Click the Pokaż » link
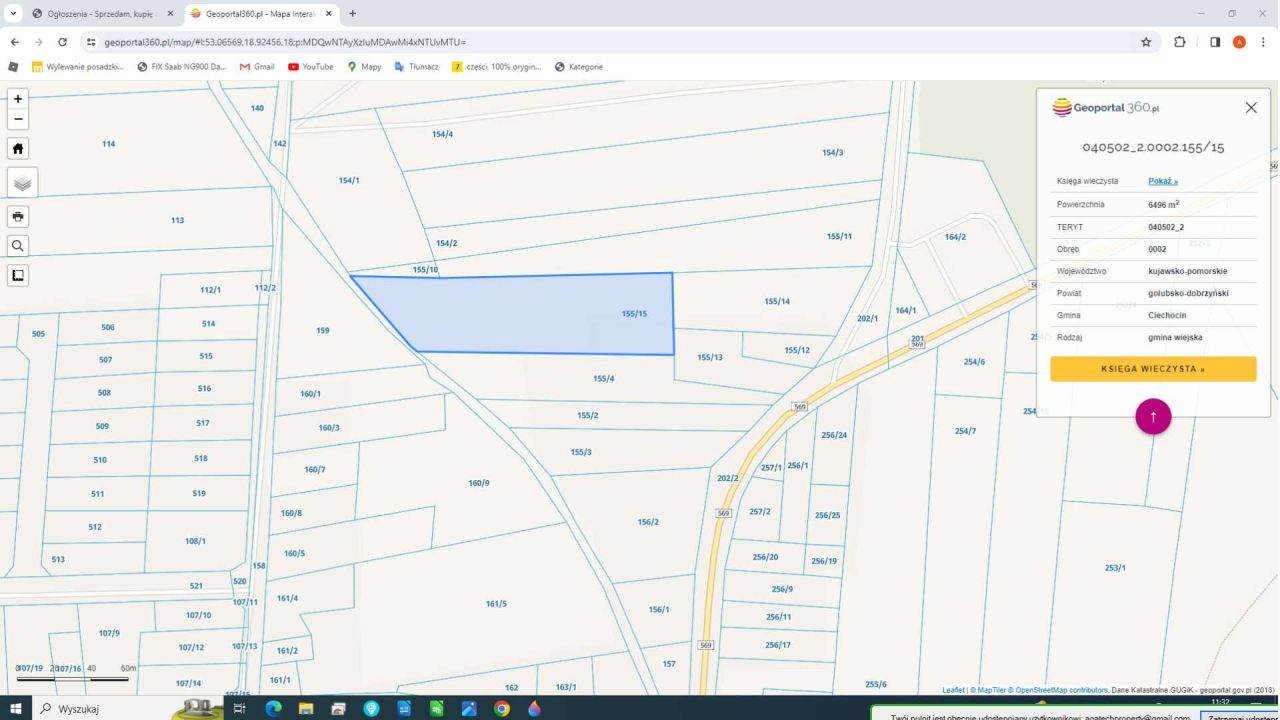Screen dimensions: 1280x720 [1162, 181]
